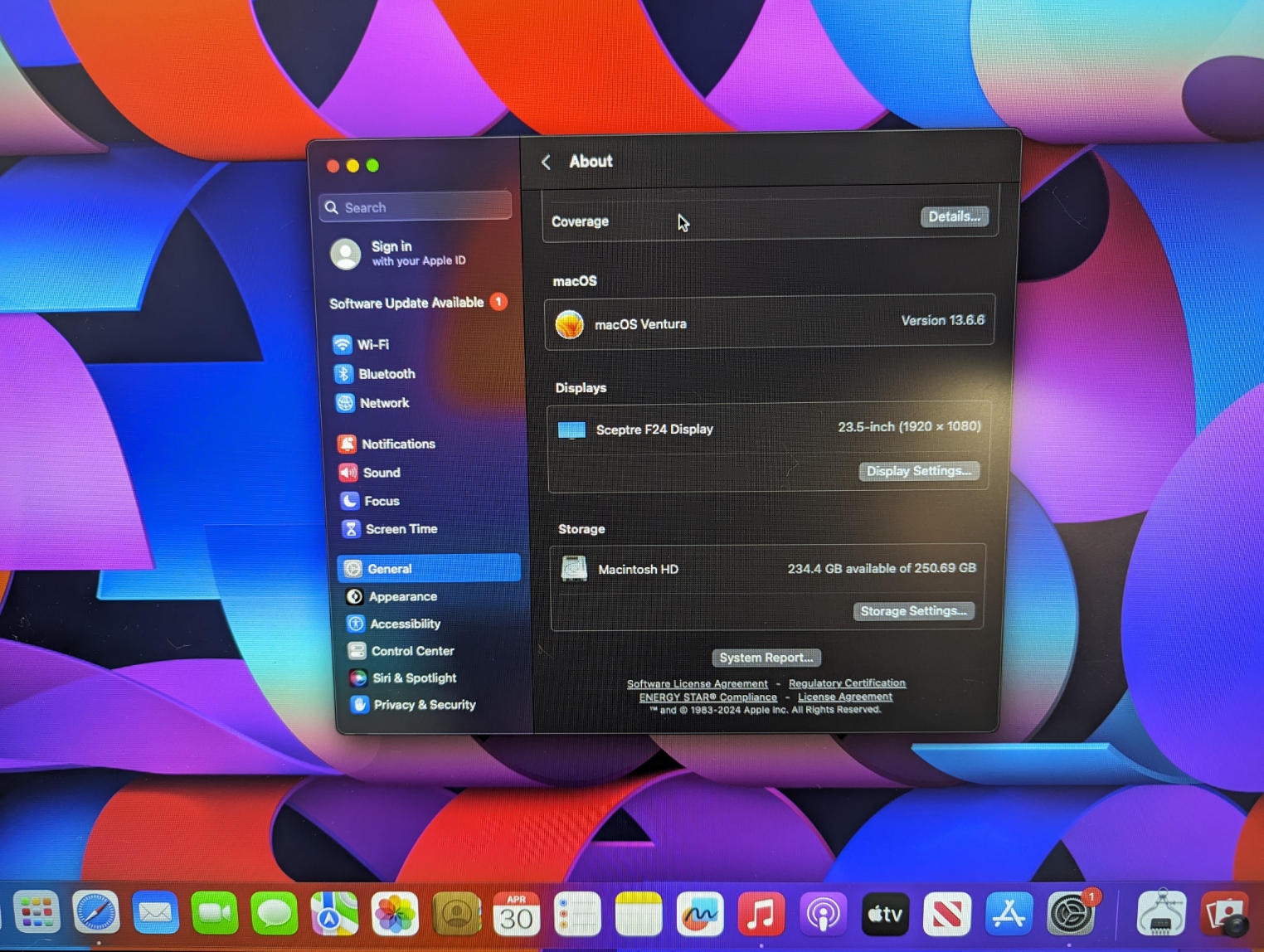The height and width of the screenshot is (952, 1264).
Task: Open Display Settings for Sceptre display
Action: 918,471
